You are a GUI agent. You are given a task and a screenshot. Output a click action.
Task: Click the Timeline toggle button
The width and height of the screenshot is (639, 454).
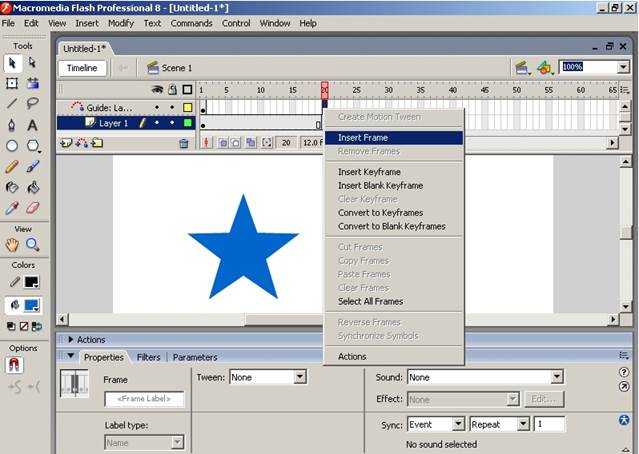[82, 68]
